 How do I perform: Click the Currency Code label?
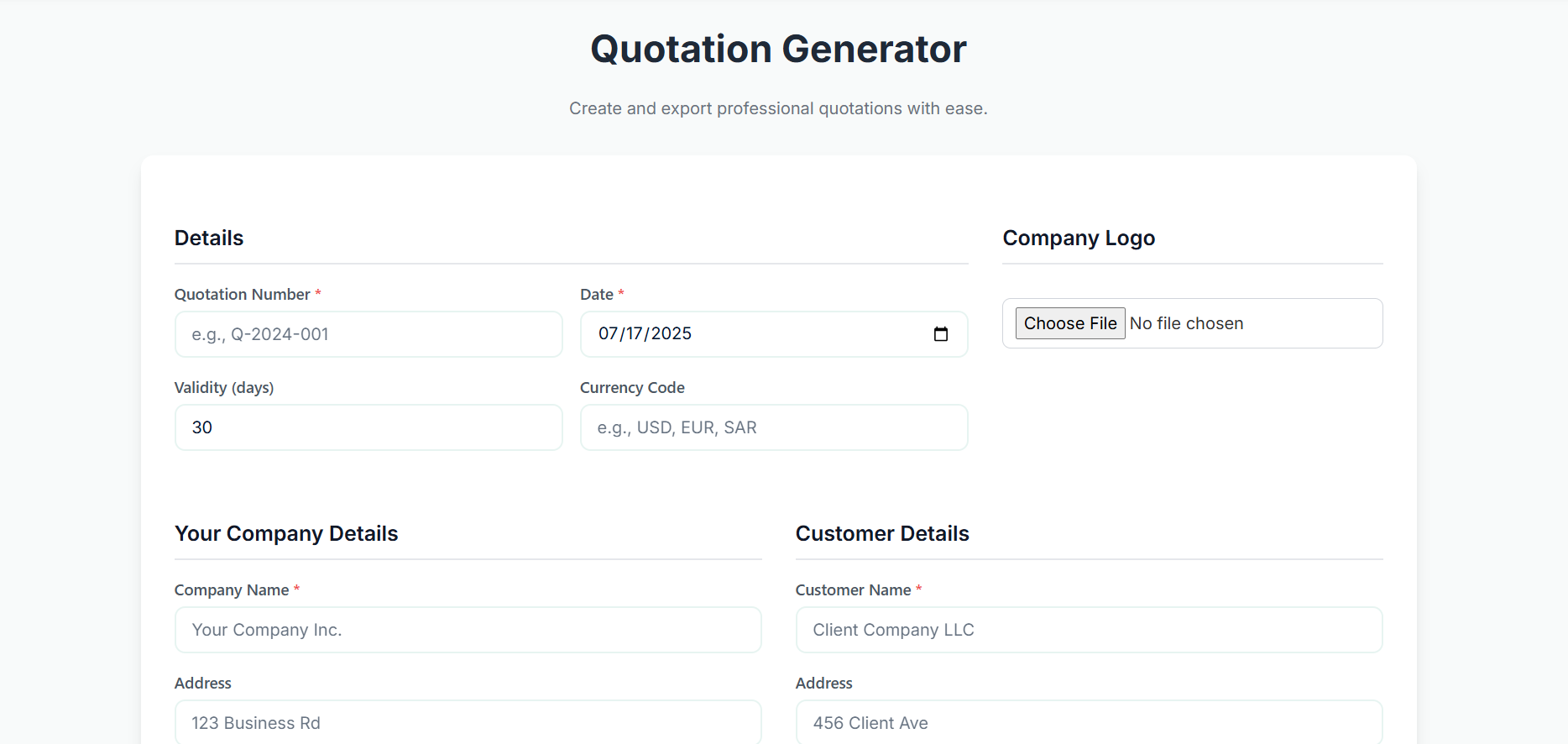(632, 387)
